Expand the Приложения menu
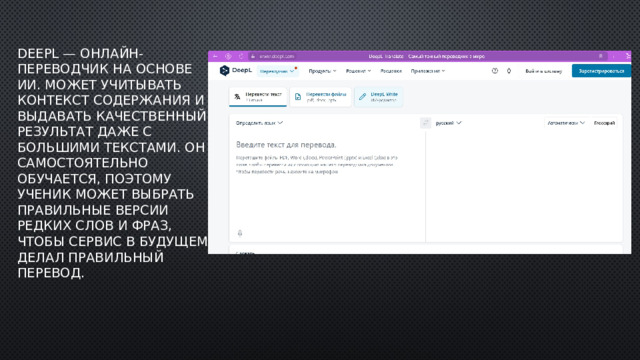640x360 pixels. pyautogui.click(x=427, y=71)
